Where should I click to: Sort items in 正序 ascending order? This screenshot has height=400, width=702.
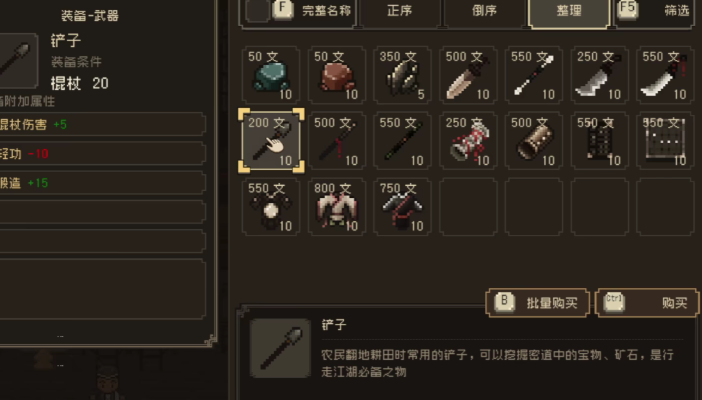(399, 11)
